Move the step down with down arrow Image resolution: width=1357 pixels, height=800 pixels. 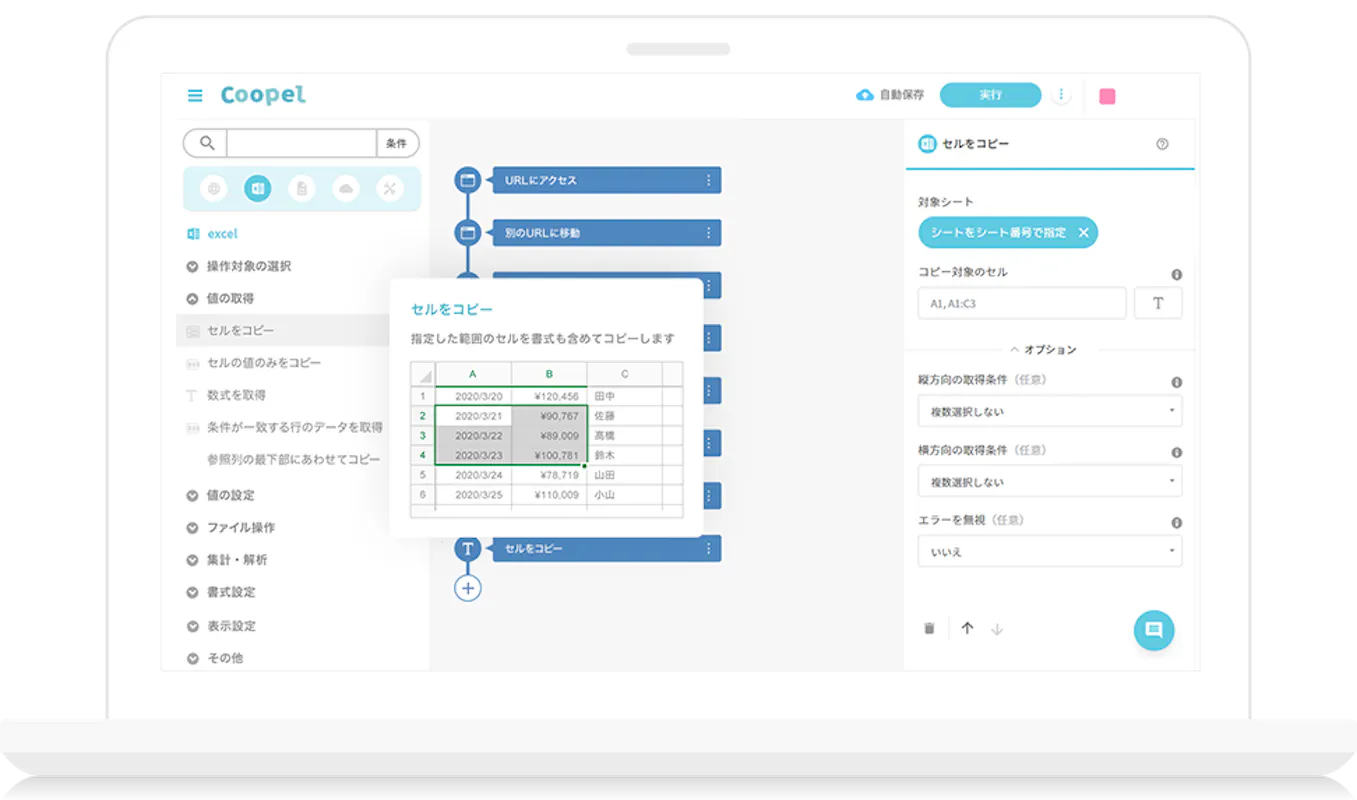(997, 629)
